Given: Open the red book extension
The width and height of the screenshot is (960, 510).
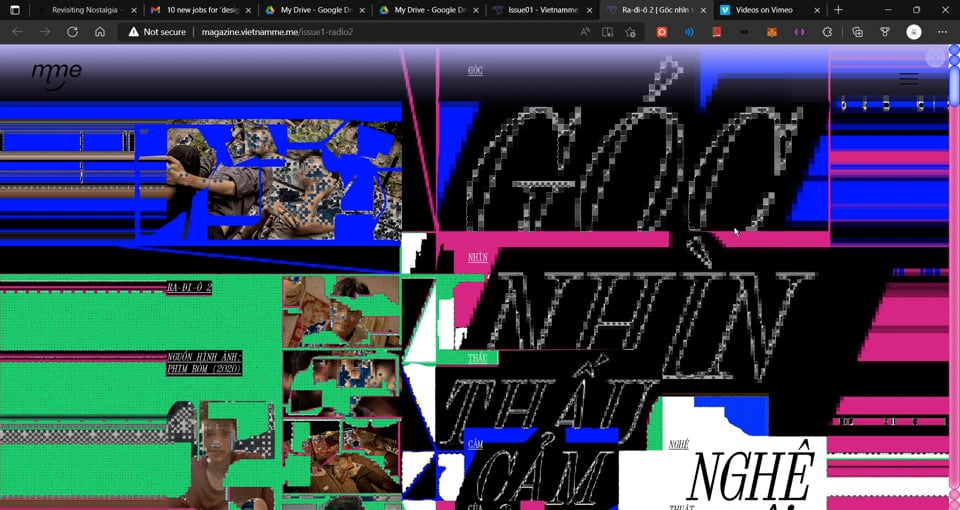Looking at the screenshot, I should point(716,32).
